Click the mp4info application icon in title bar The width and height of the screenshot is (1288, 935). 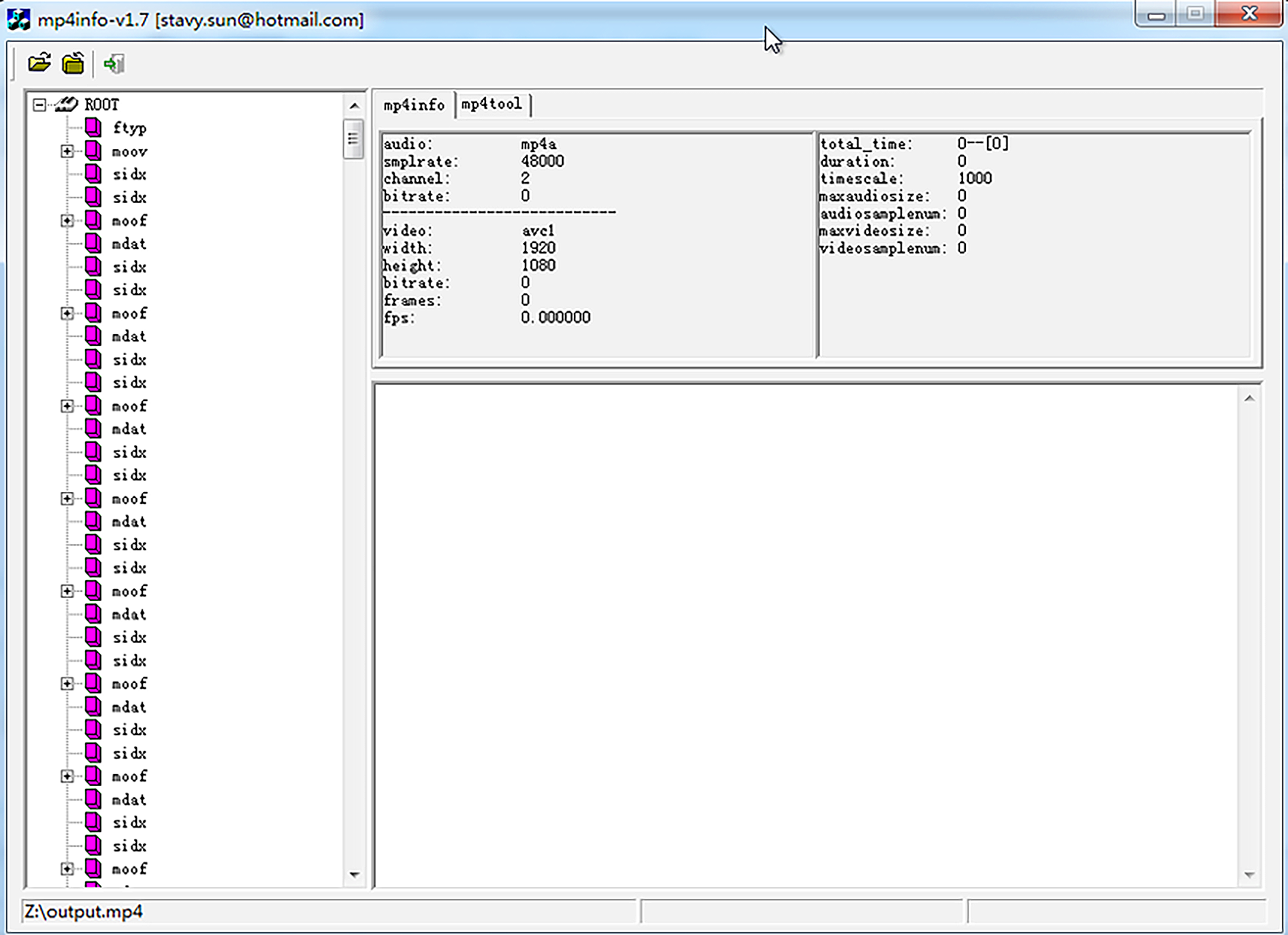19,19
